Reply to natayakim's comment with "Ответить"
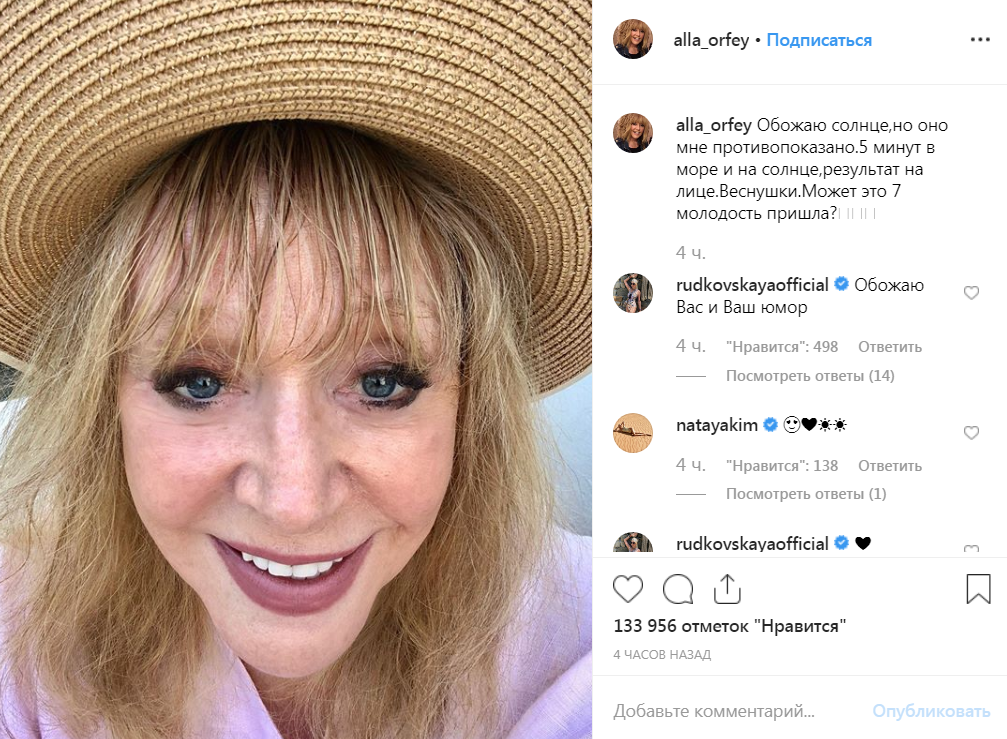Viewport: 1007px width, 739px height. [x=889, y=465]
